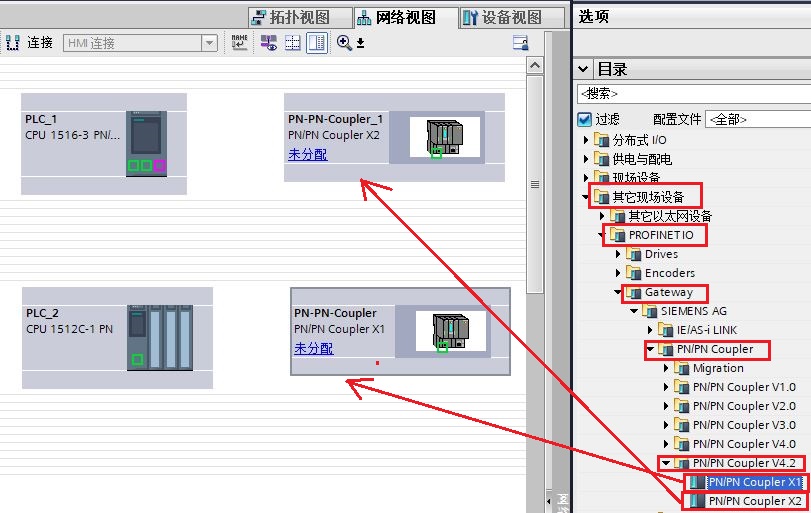This screenshot has width=811, height=513.
Task: Click the PN/PN Coupler X2 module icon
Action: [x=698, y=501]
